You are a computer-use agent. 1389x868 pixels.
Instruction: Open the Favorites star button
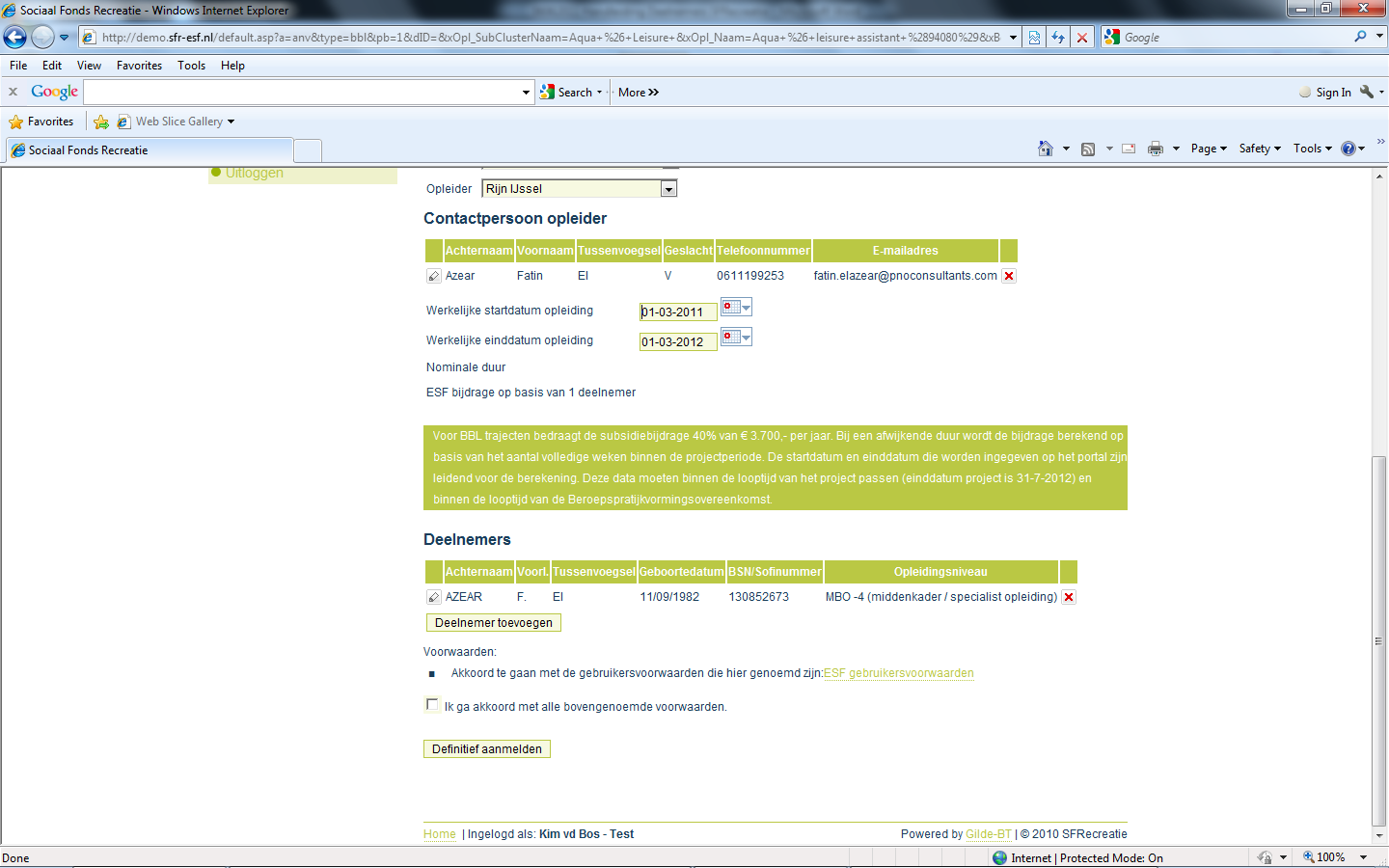(41, 122)
